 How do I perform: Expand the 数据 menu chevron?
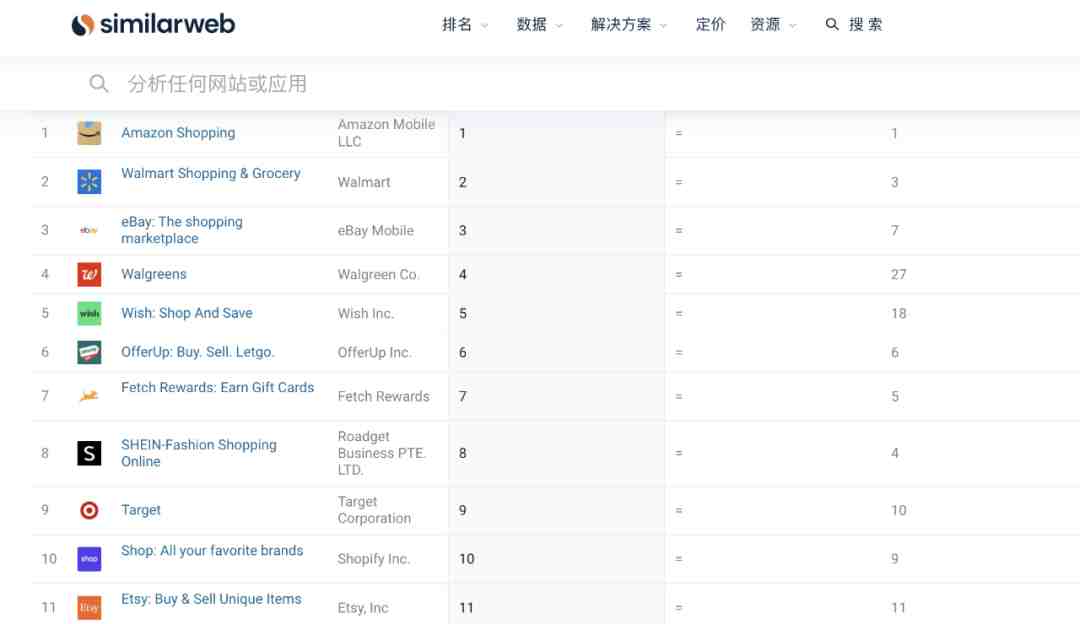[559, 25]
